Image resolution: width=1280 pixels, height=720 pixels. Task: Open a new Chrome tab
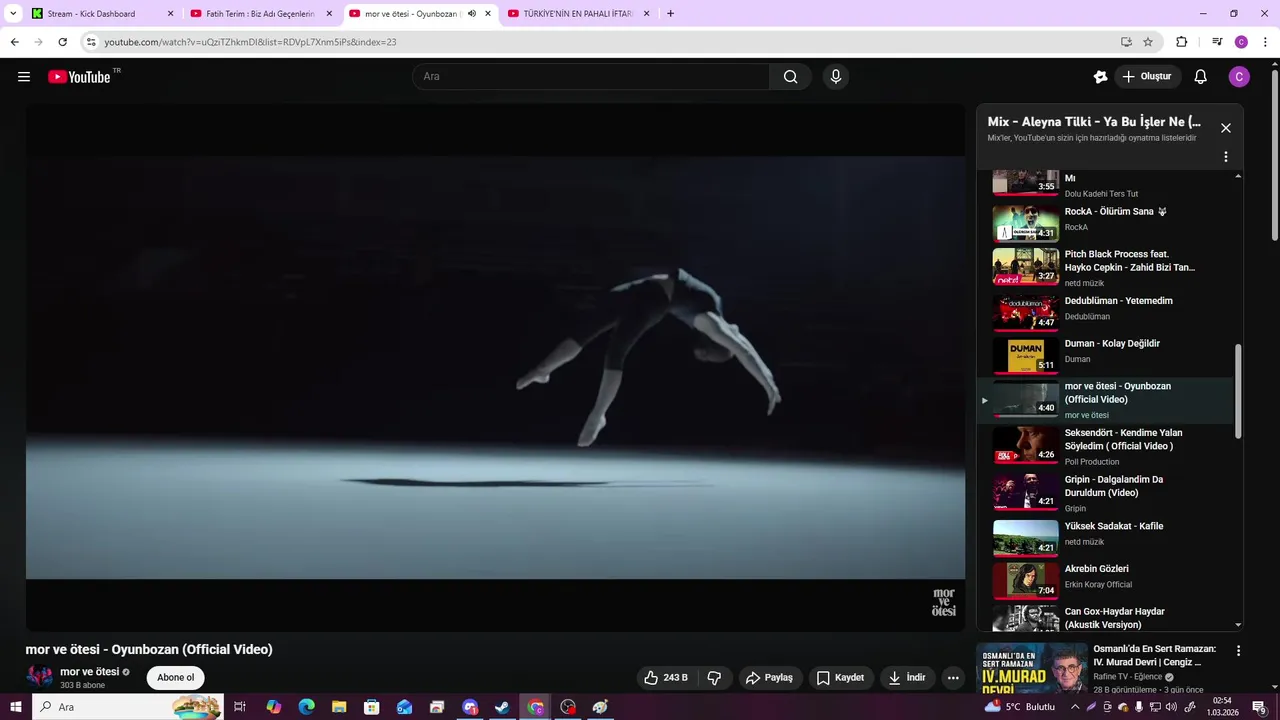(x=670, y=14)
